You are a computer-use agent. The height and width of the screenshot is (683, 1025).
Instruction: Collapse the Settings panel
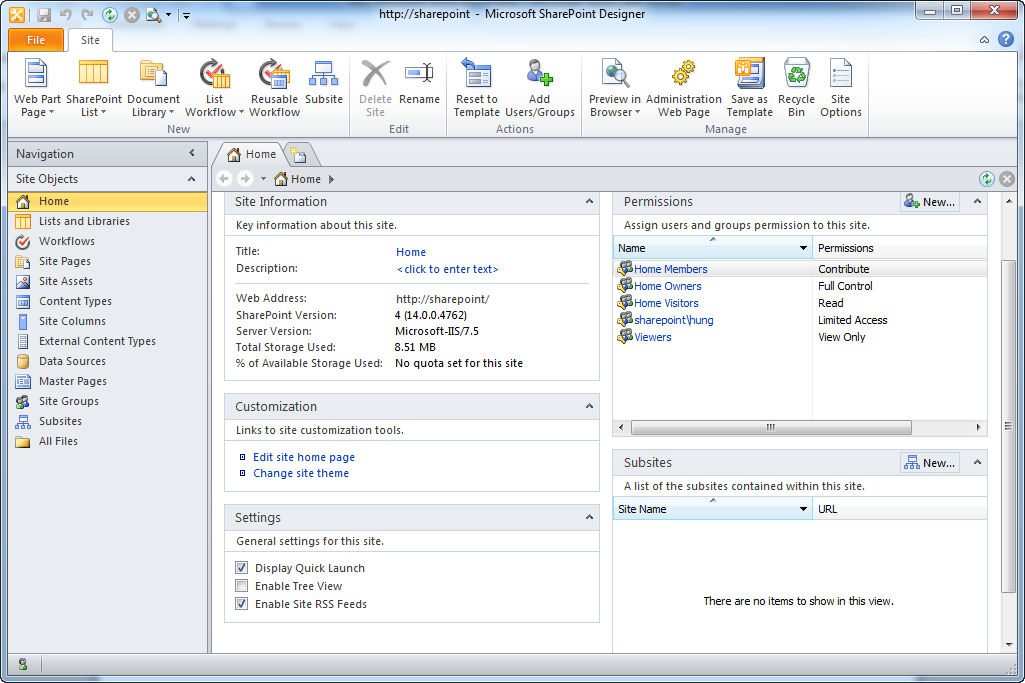click(x=589, y=517)
